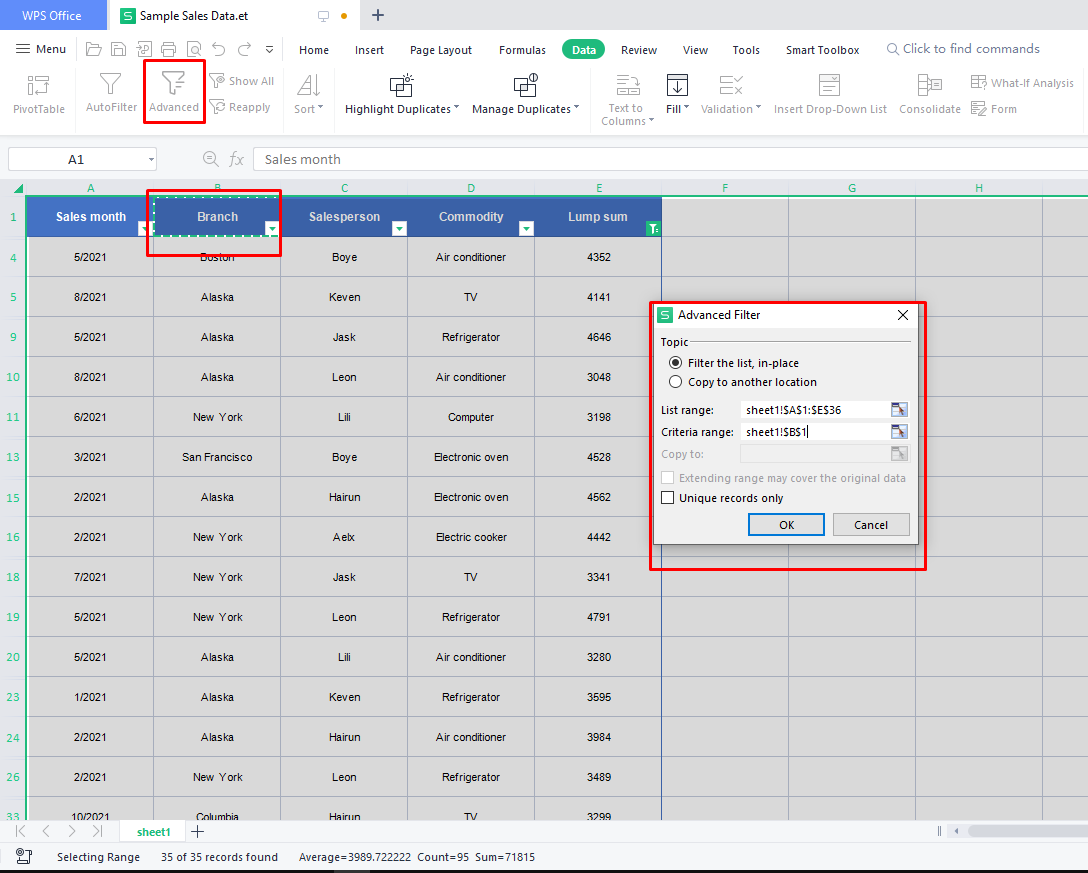Enable AutoFilter funnel icon
Image resolution: width=1088 pixels, height=873 pixels.
pos(110,84)
